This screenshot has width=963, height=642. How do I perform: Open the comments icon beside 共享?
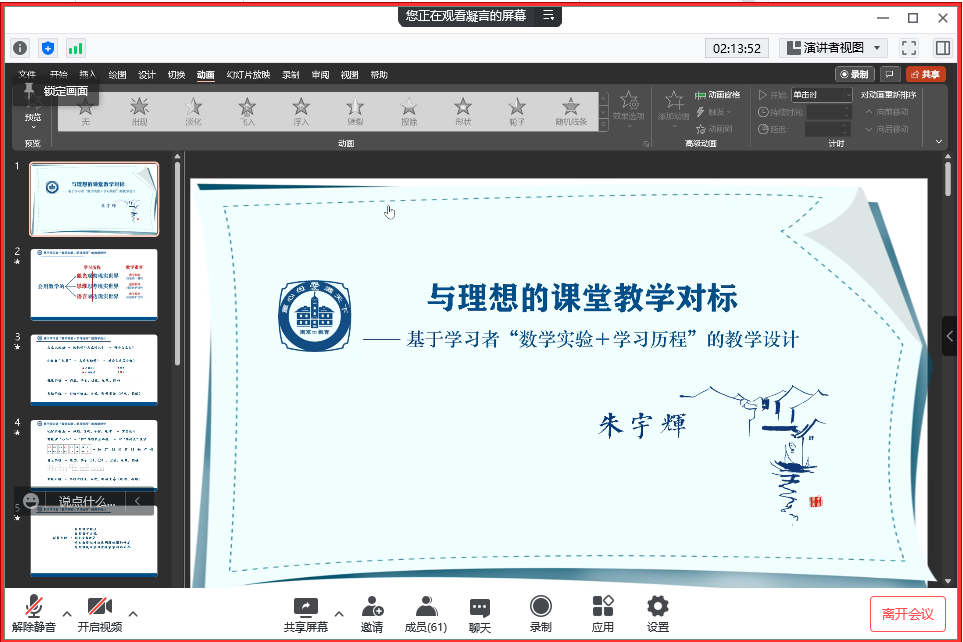889,74
